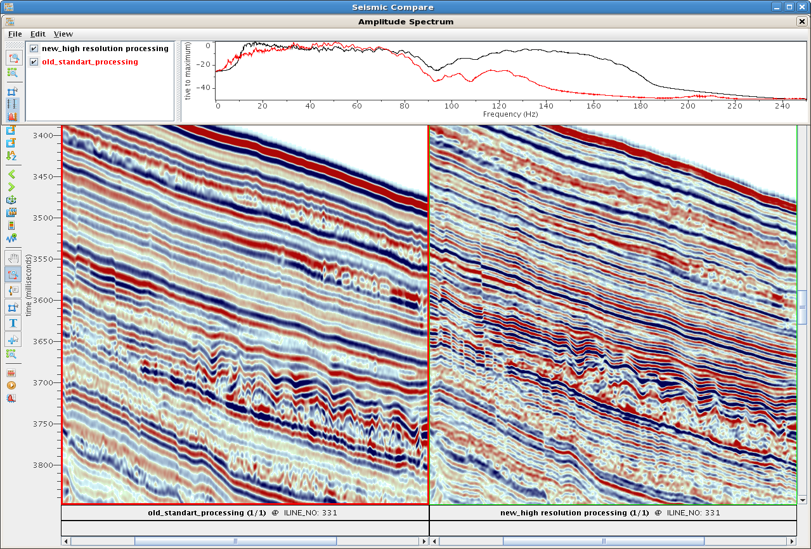
Task: Click vertical scrollbar thumb beside new_high panel
Action: click(x=802, y=308)
